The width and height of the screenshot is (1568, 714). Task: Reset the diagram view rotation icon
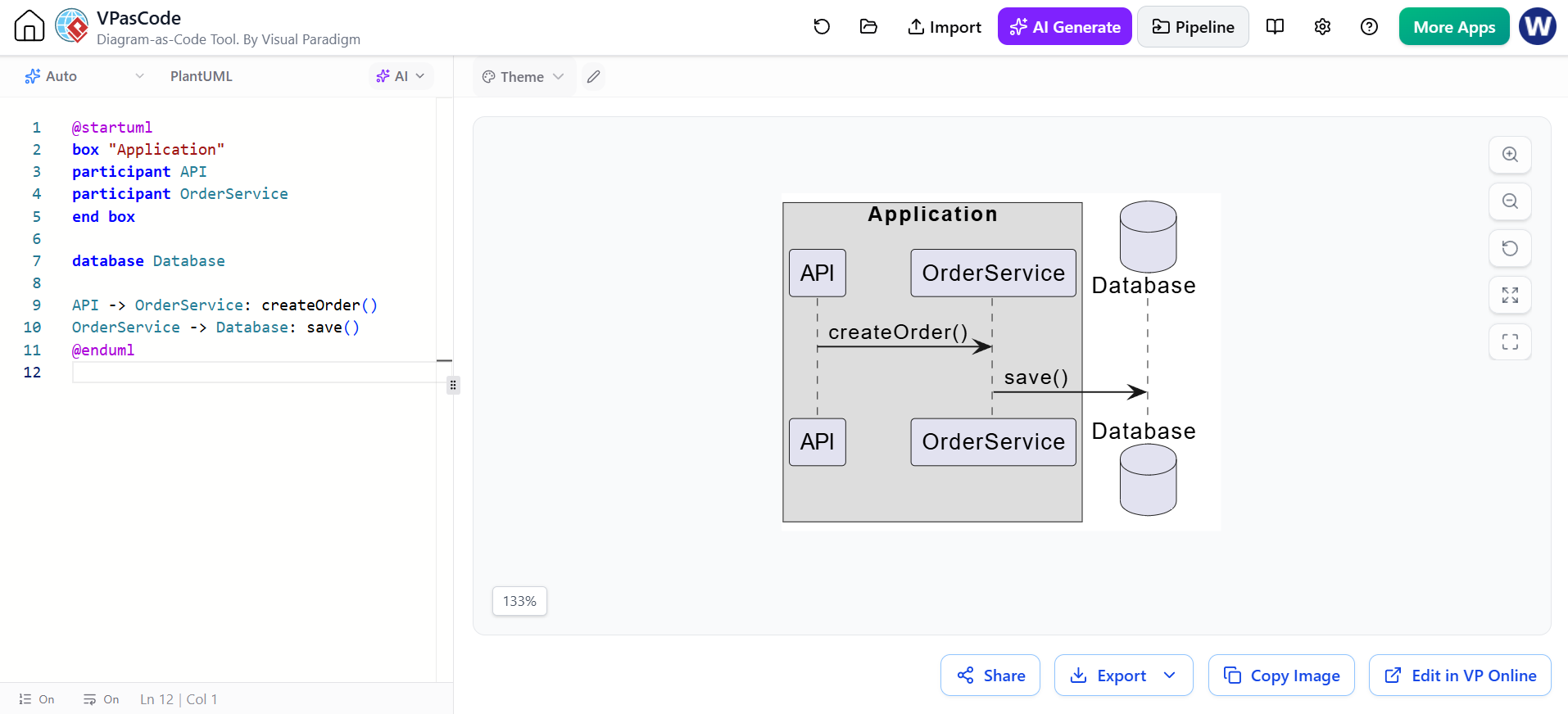click(1510, 248)
